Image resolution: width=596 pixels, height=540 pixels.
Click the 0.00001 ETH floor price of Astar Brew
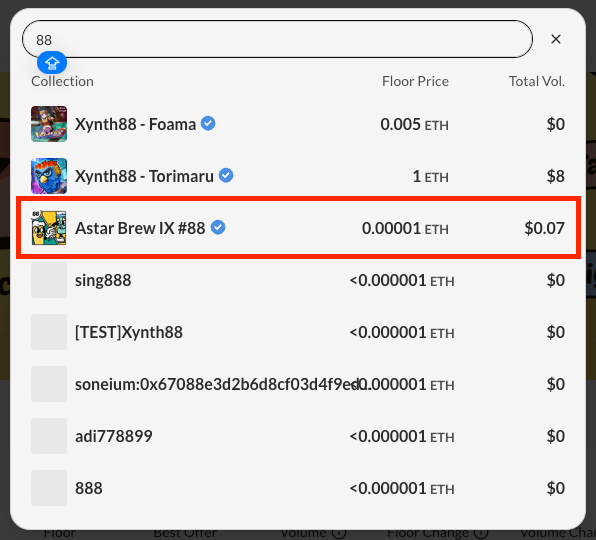pyautogui.click(x=405, y=228)
